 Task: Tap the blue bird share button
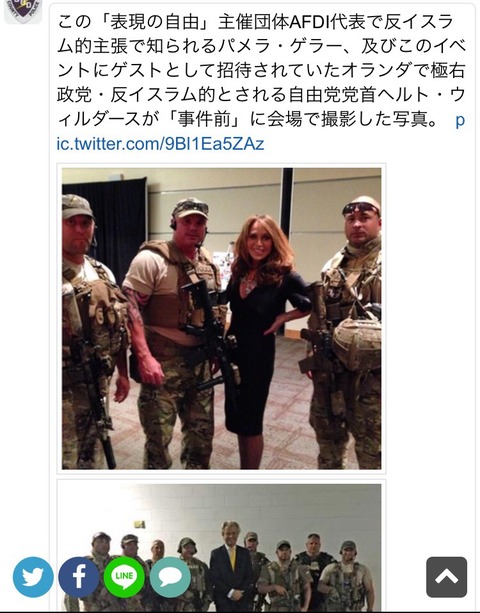[33, 577]
